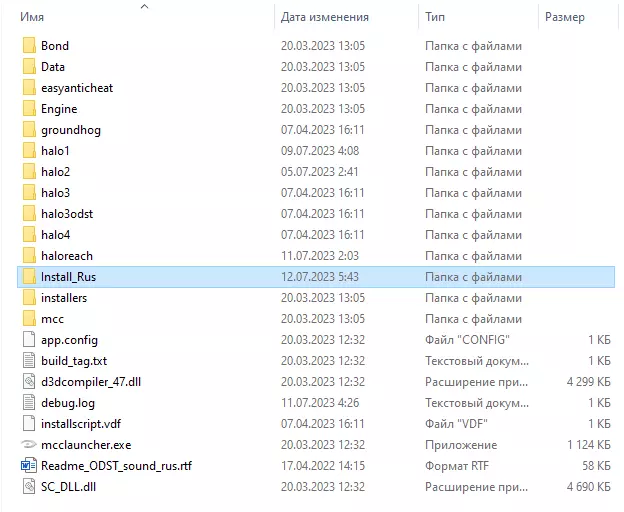Click the Engine folder icon

(x=29, y=109)
